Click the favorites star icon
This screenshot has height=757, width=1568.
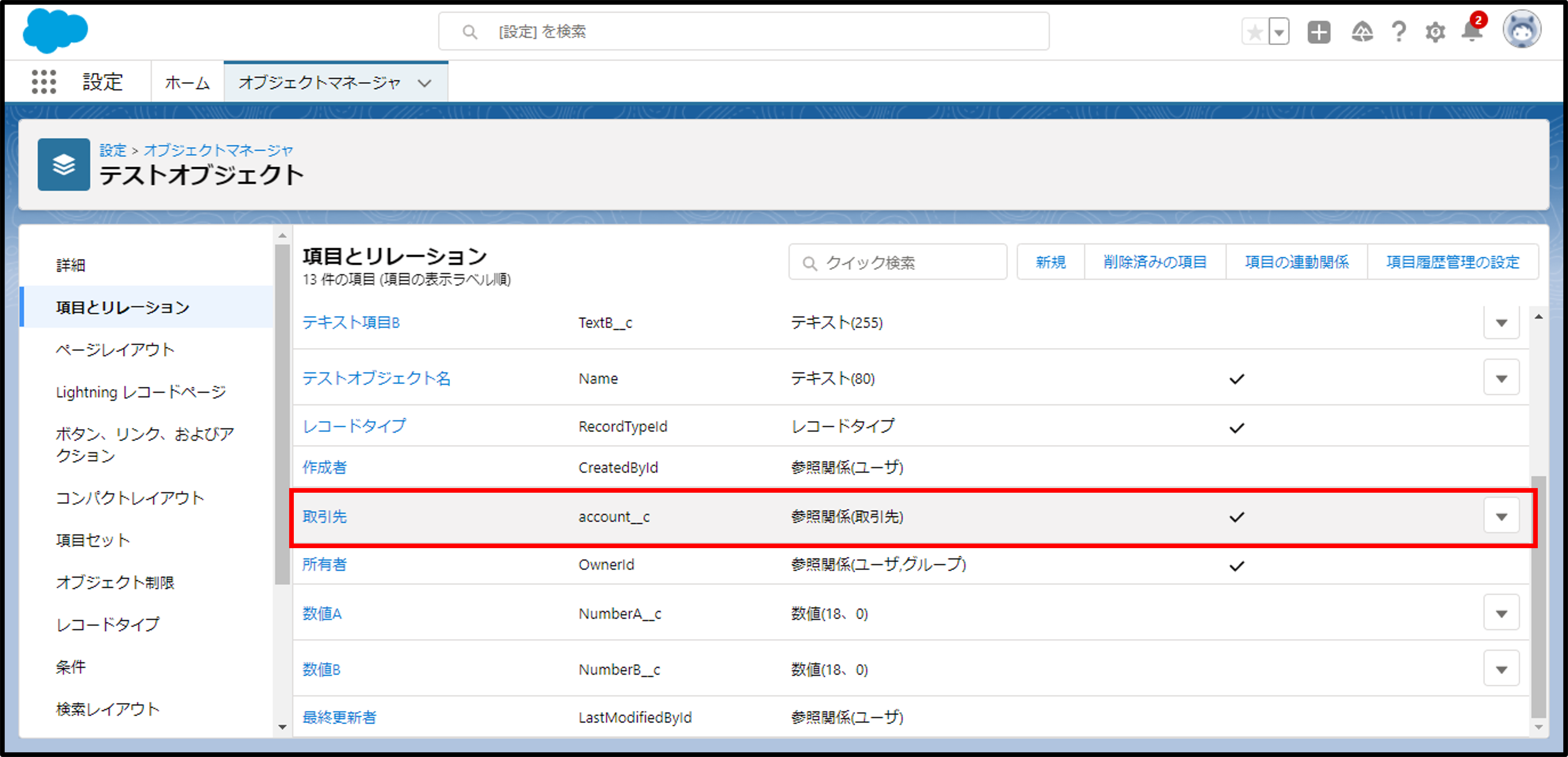[1255, 32]
